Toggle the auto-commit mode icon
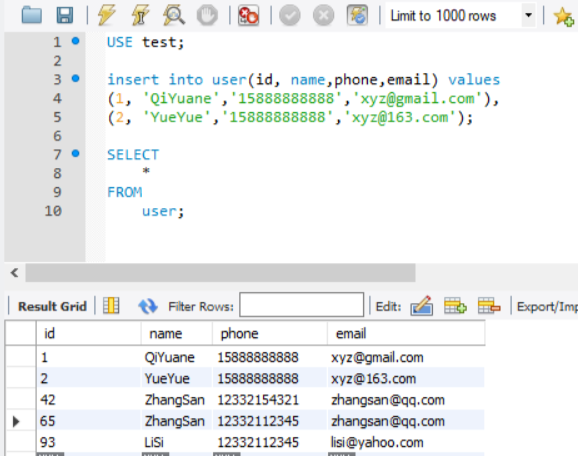The height and width of the screenshot is (456, 578). tap(357, 15)
